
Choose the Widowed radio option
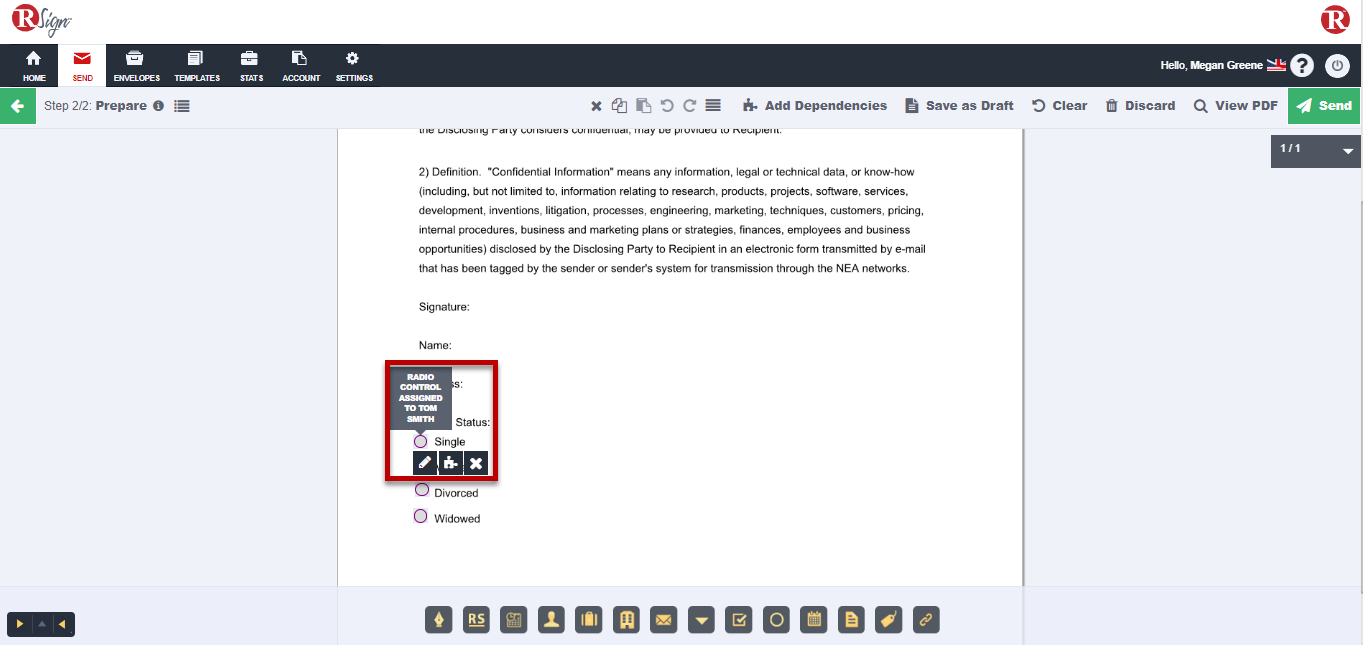pos(421,516)
